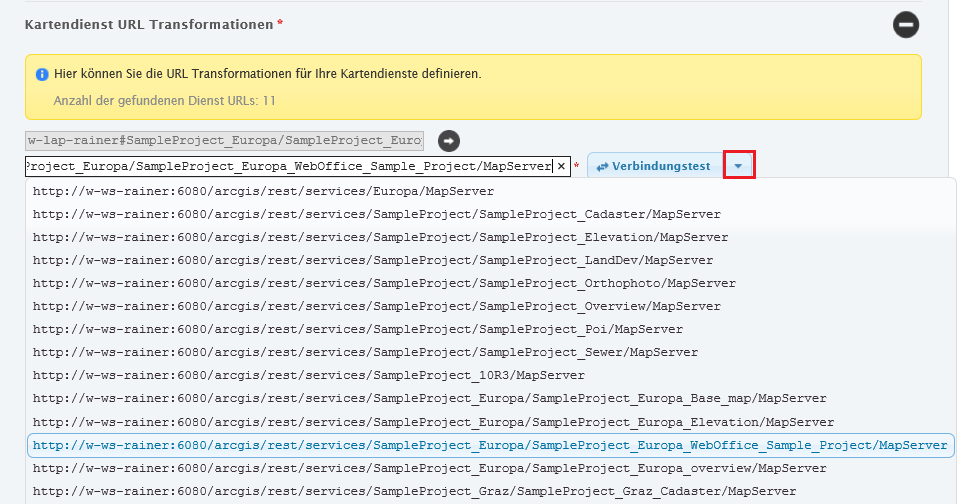Select the SampleProject_Poi/MapServer URL
This screenshot has width=968, height=504.
pos(491,329)
